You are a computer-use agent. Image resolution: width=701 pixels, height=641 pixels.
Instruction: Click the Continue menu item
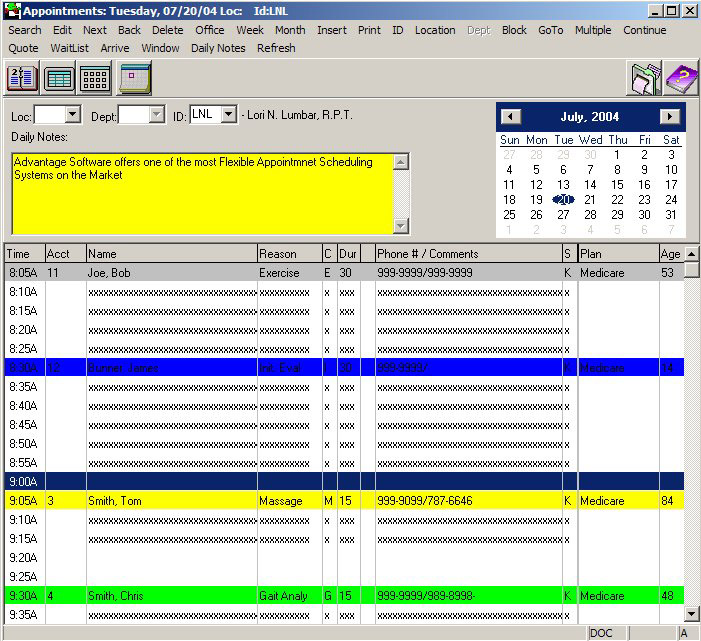645,30
